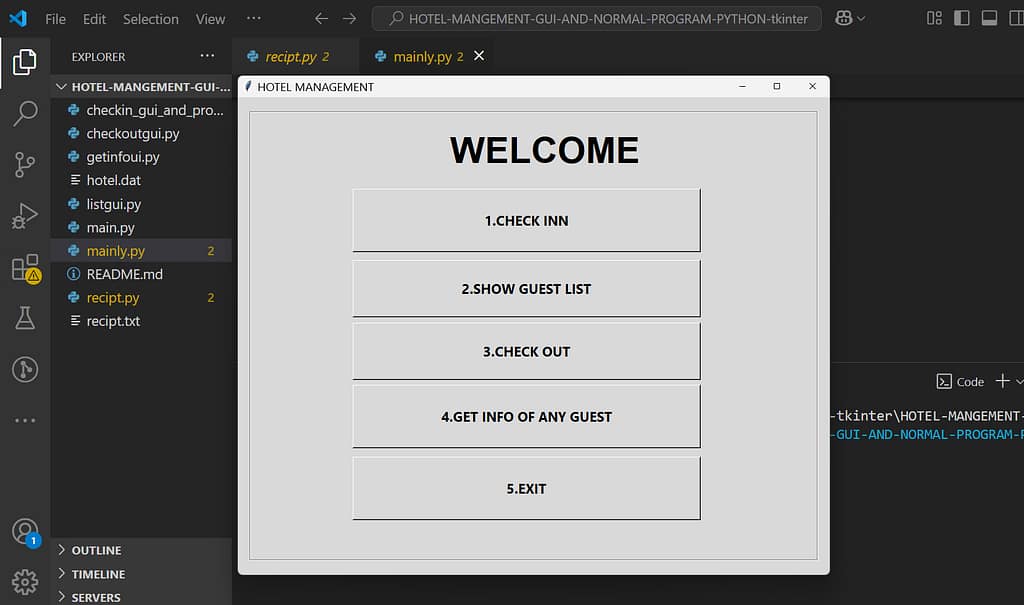Open the Accounts icon with notification badge
1024x605 pixels.
[25, 531]
